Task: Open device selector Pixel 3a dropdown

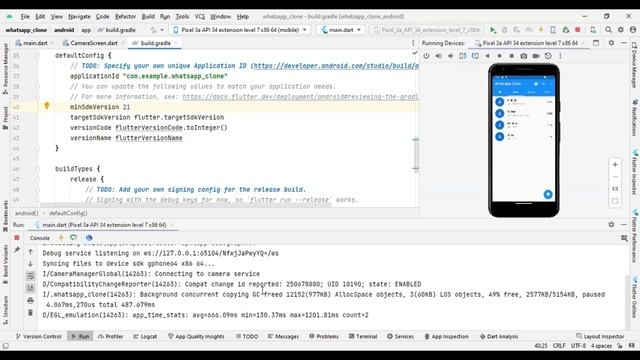Action: point(240,30)
